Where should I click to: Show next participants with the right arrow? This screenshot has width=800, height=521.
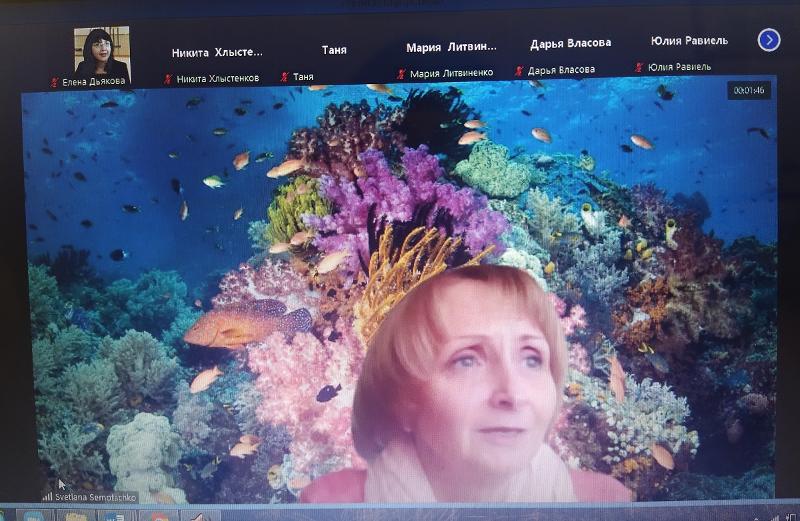(768, 40)
